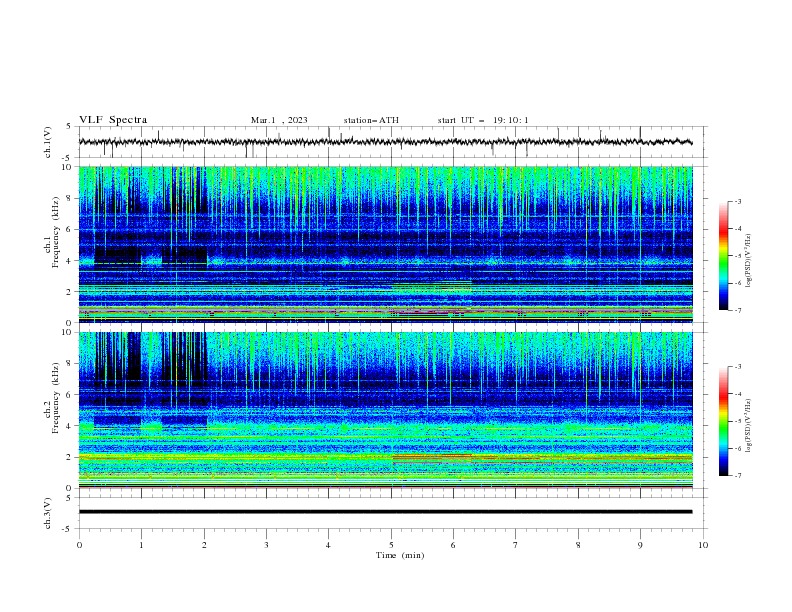Click the time axis tick label '10'
Screen dimensions: 792x612
pos(703,545)
